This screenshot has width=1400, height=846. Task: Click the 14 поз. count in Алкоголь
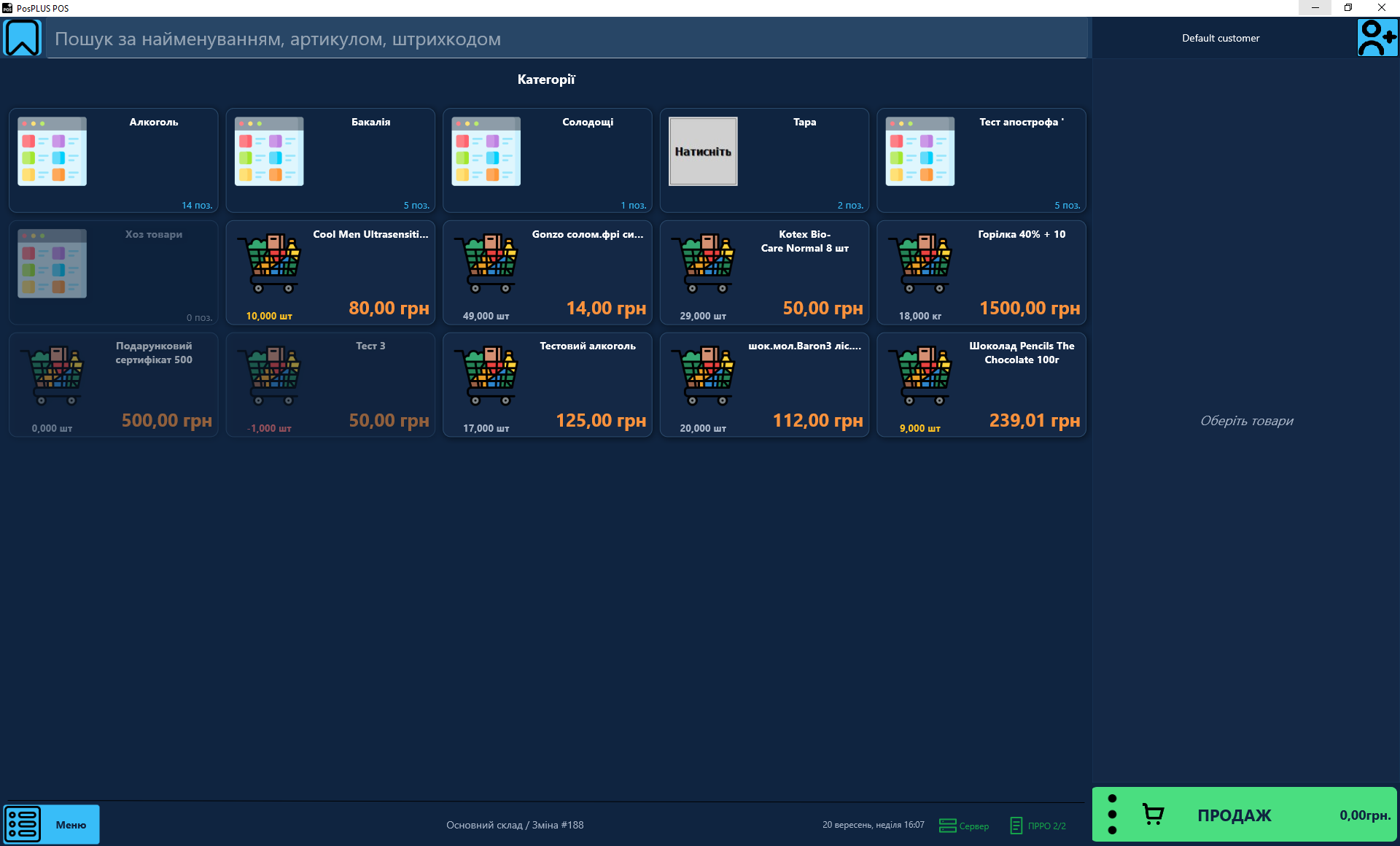click(197, 206)
